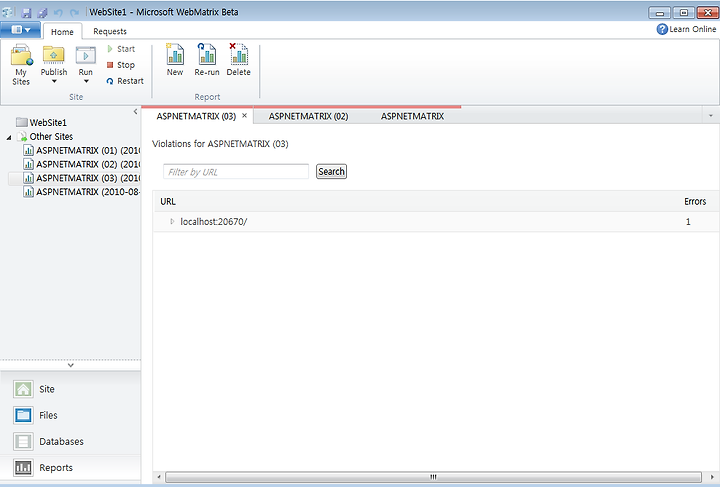This screenshot has height=487, width=720.
Task: Click the Save All icon in title bar
Action: (42, 12)
